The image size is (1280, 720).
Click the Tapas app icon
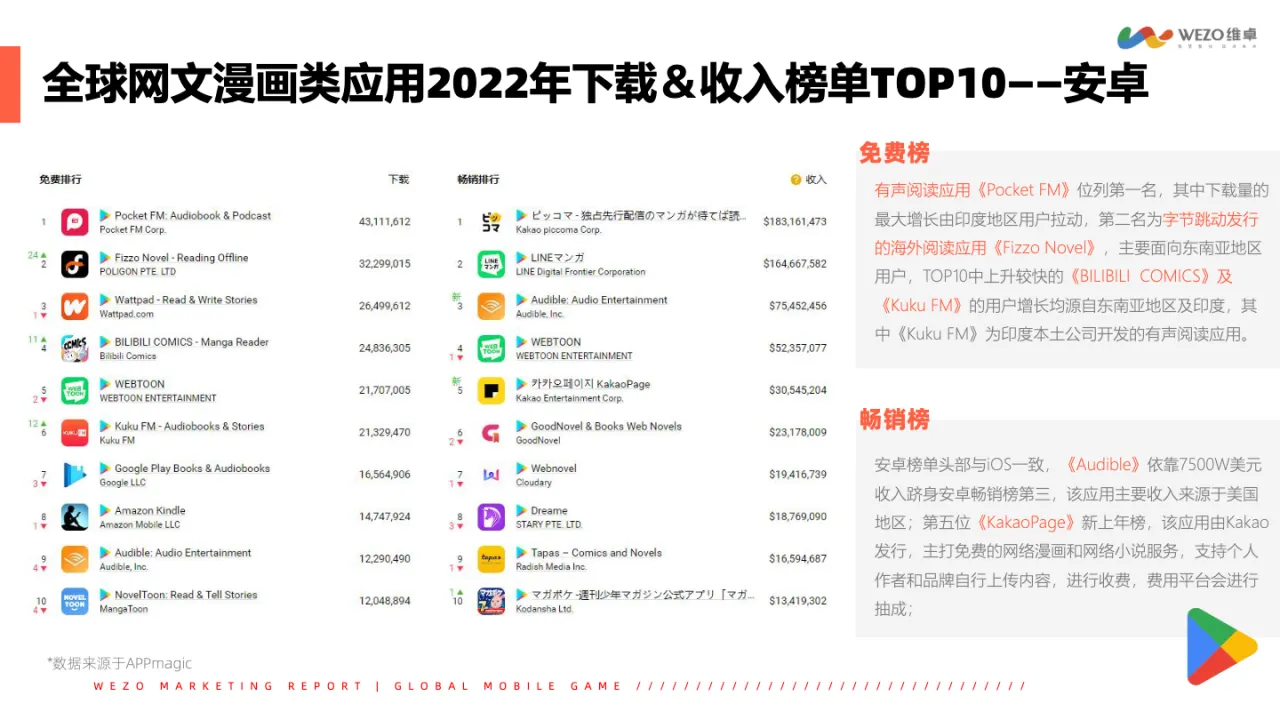click(x=491, y=559)
